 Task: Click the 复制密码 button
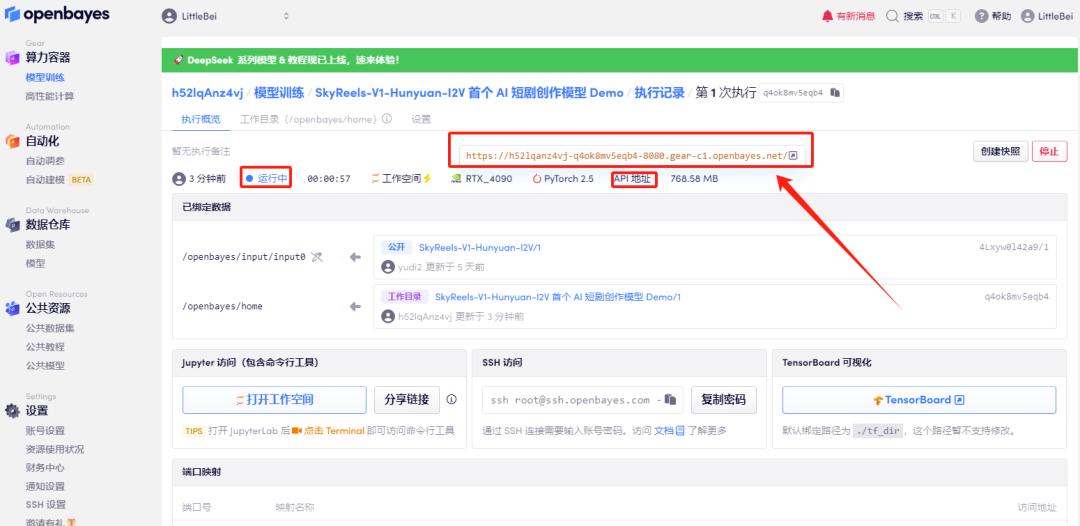(x=724, y=400)
